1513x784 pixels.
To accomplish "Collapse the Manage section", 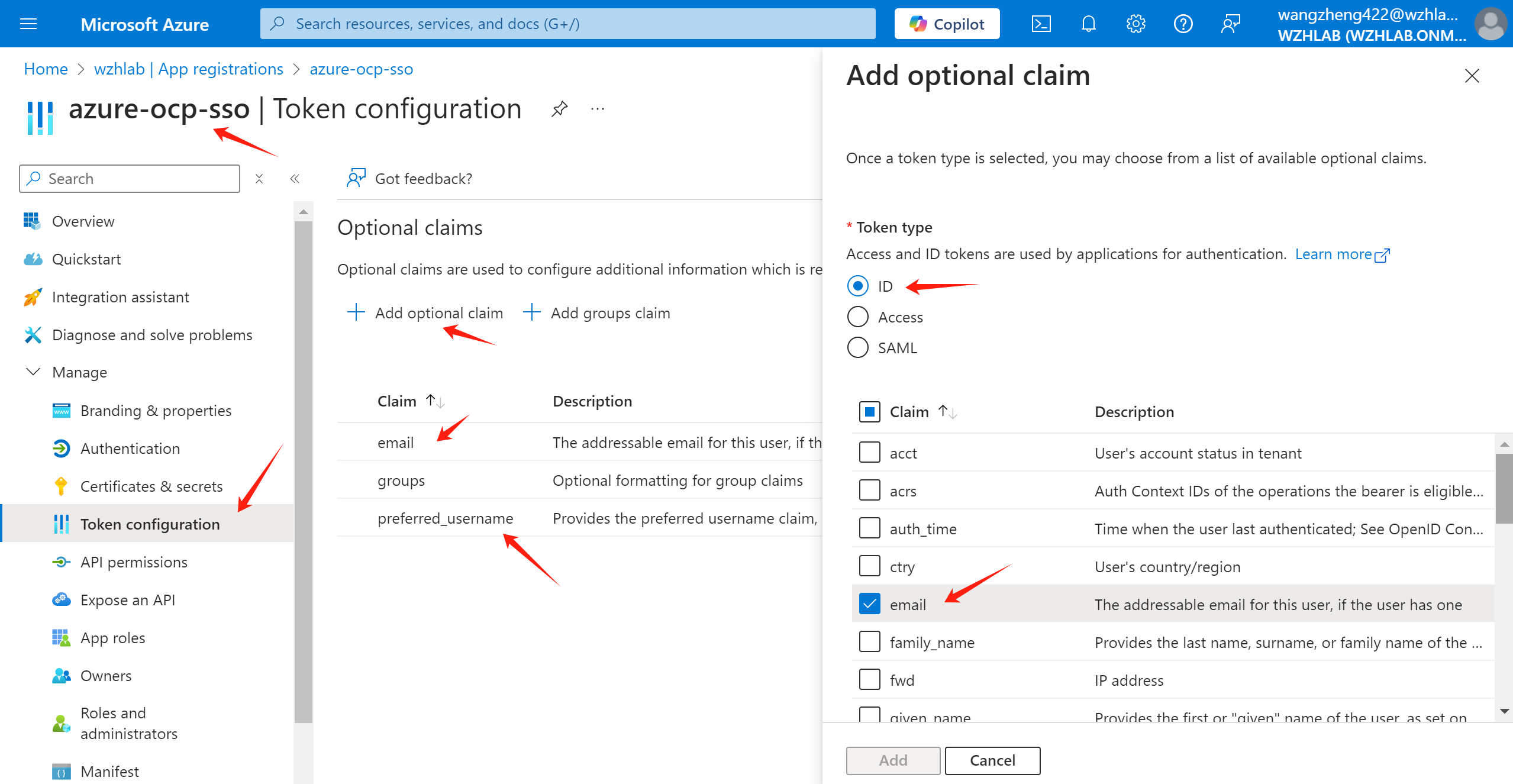I will point(33,372).
